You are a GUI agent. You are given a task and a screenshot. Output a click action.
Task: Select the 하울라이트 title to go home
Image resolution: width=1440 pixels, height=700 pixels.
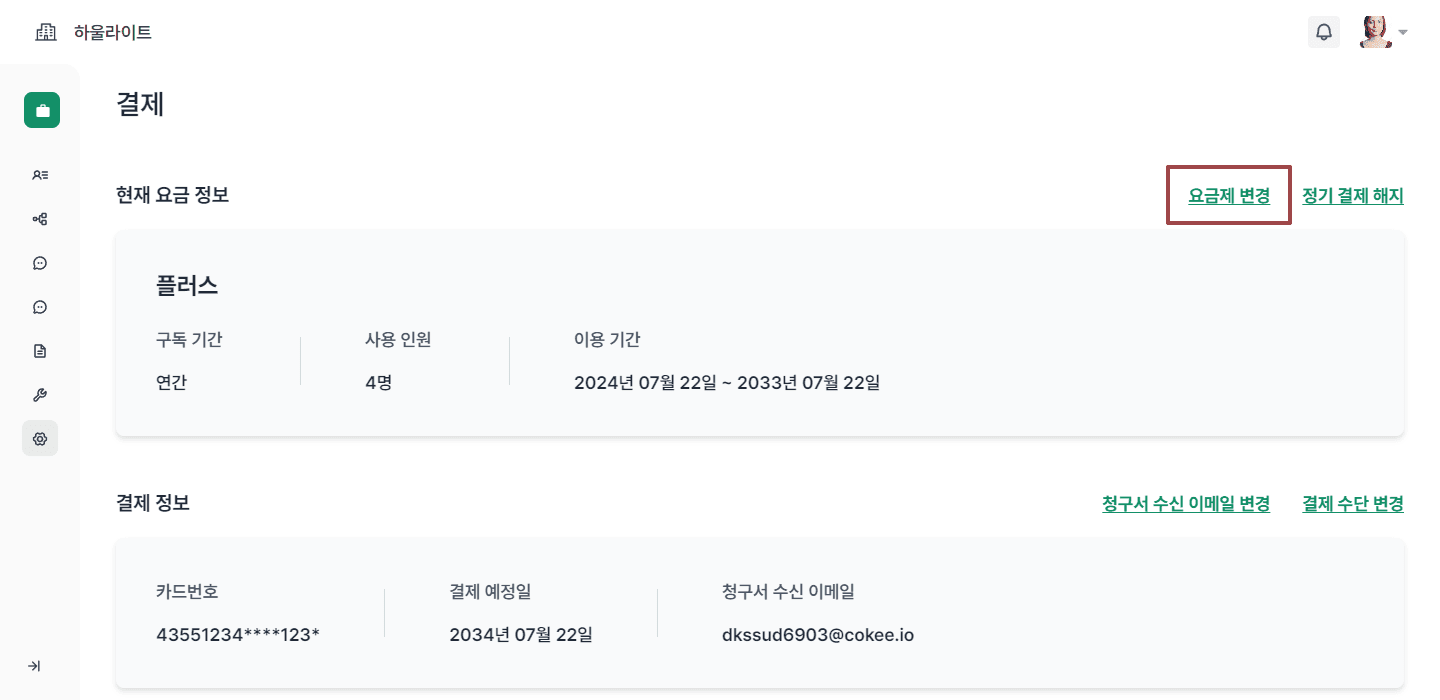(113, 31)
